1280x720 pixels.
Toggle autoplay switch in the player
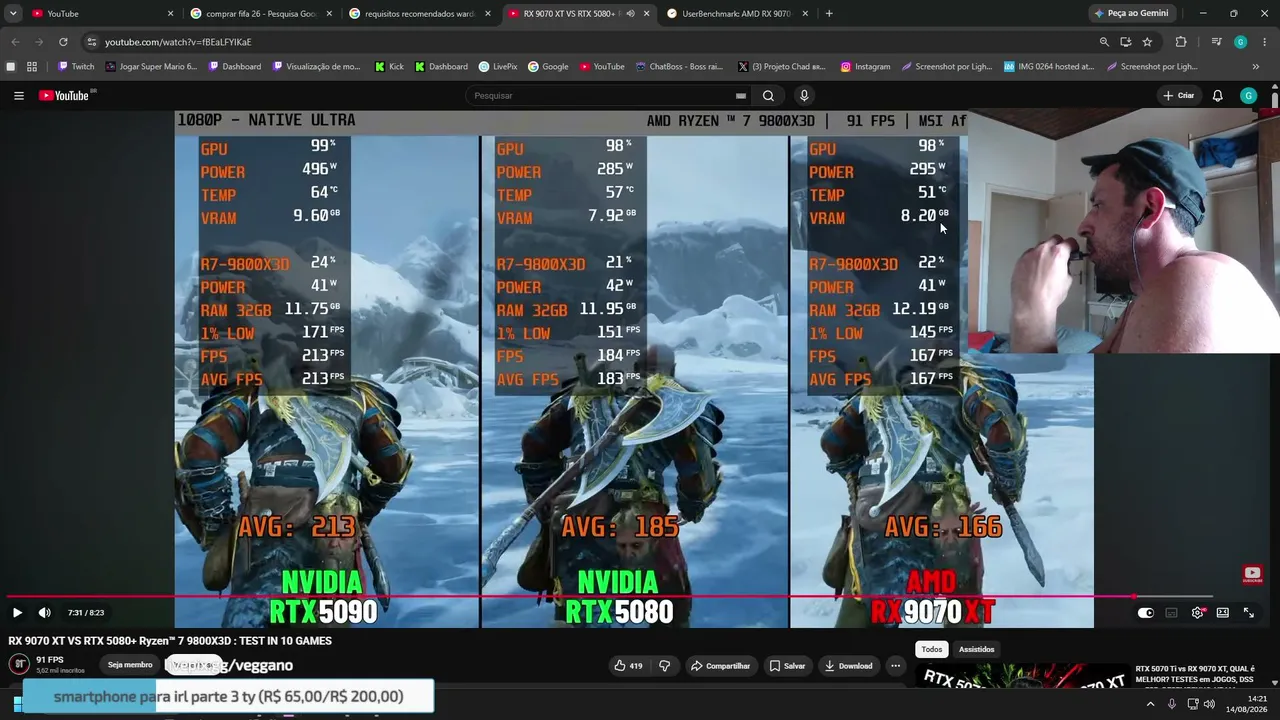click(1146, 612)
